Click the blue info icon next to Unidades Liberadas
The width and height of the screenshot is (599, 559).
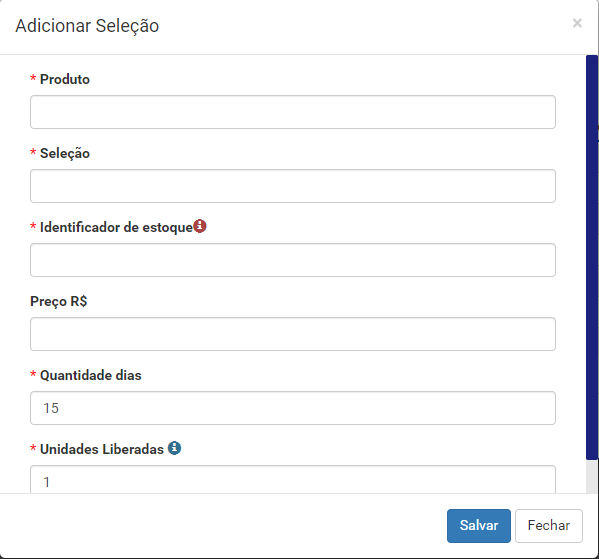click(175, 448)
